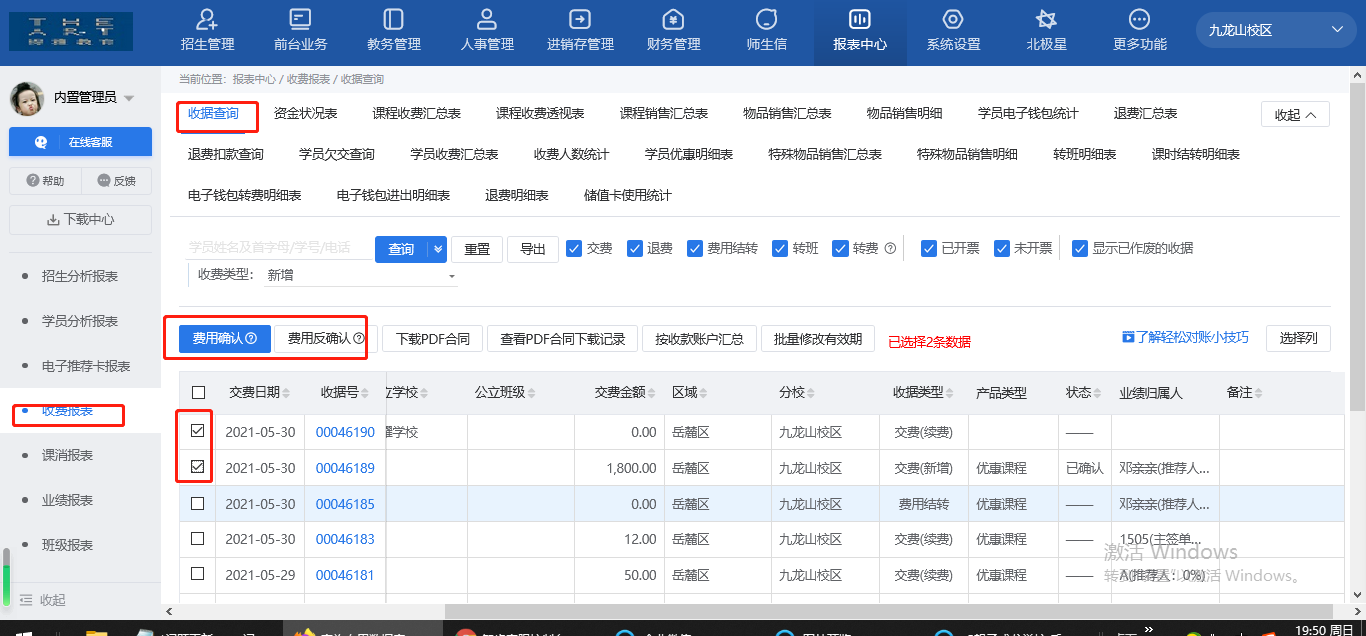Image resolution: width=1366 pixels, height=636 pixels.
Task: Open receipt link 00046190
Action: pos(345,432)
